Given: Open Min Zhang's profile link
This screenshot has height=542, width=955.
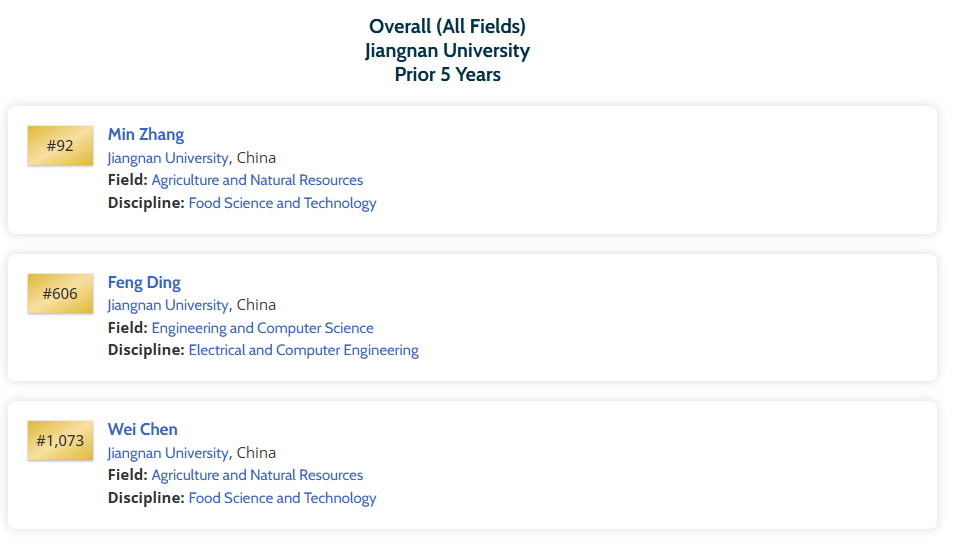Looking at the screenshot, I should pyautogui.click(x=146, y=134).
